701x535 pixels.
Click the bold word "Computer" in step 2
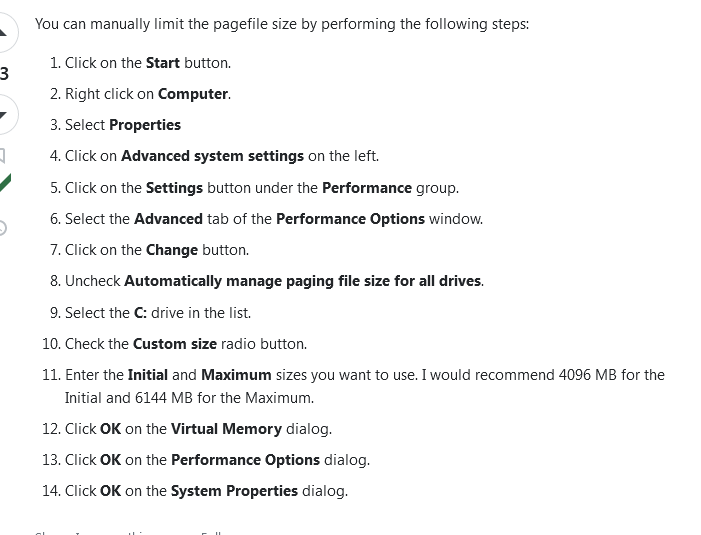tap(193, 94)
